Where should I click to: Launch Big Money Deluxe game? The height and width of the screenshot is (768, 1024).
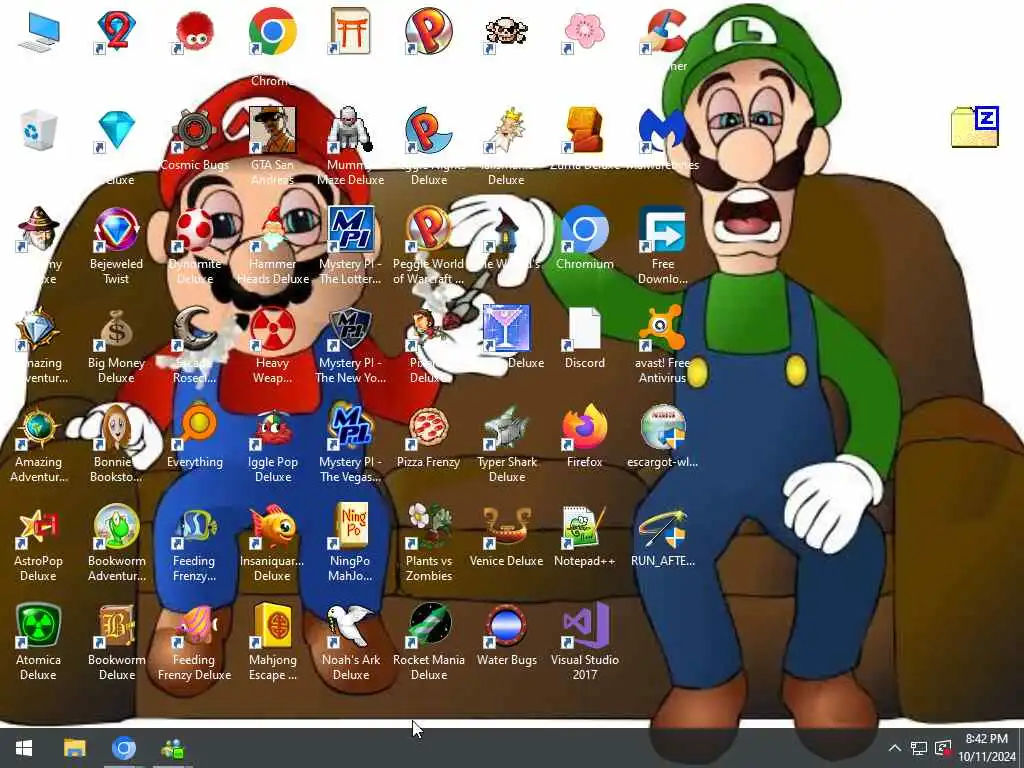pyautogui.click(x=116, y=329)
